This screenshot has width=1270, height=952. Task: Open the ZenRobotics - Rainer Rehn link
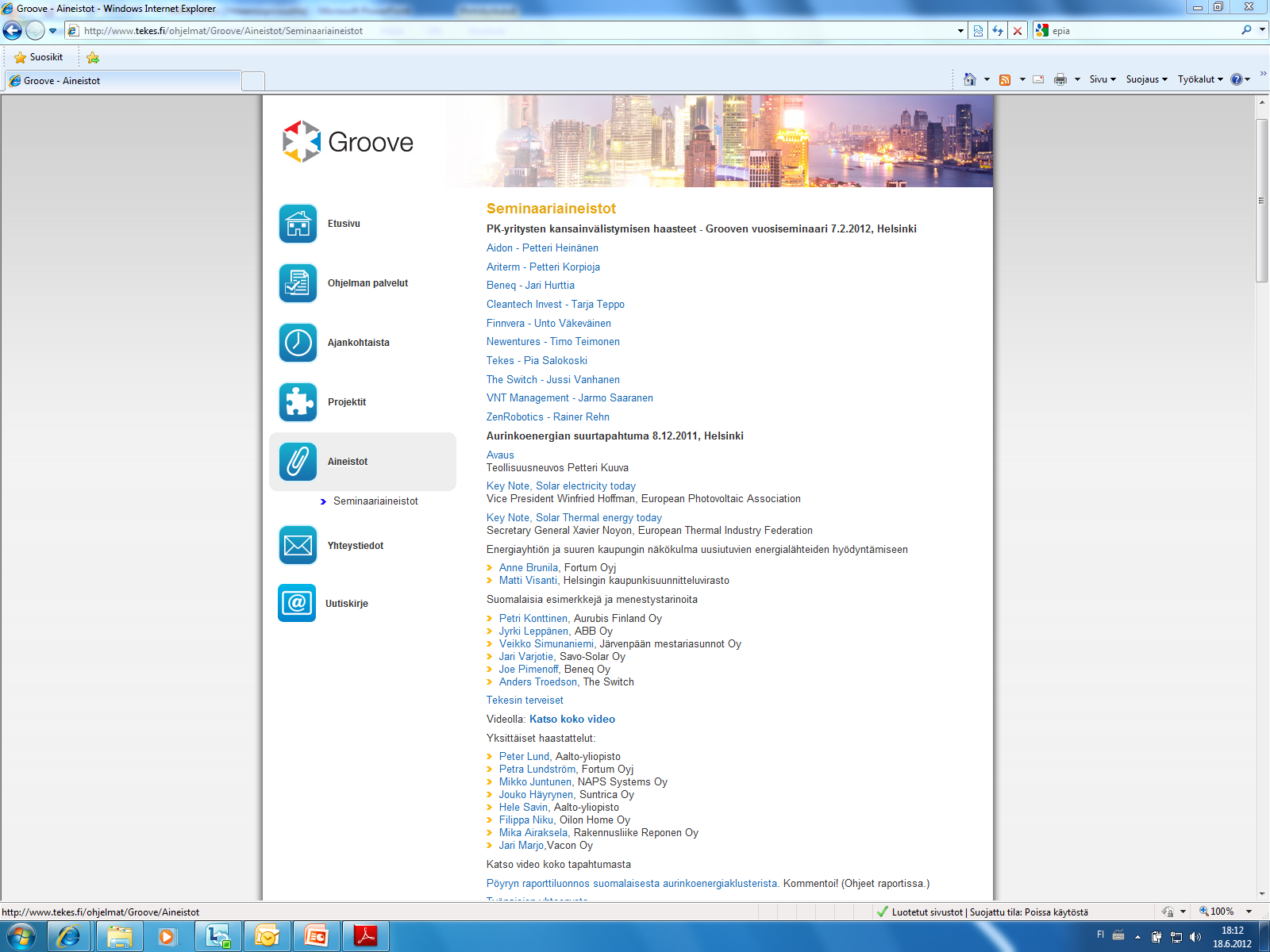(x=548, y=417)
